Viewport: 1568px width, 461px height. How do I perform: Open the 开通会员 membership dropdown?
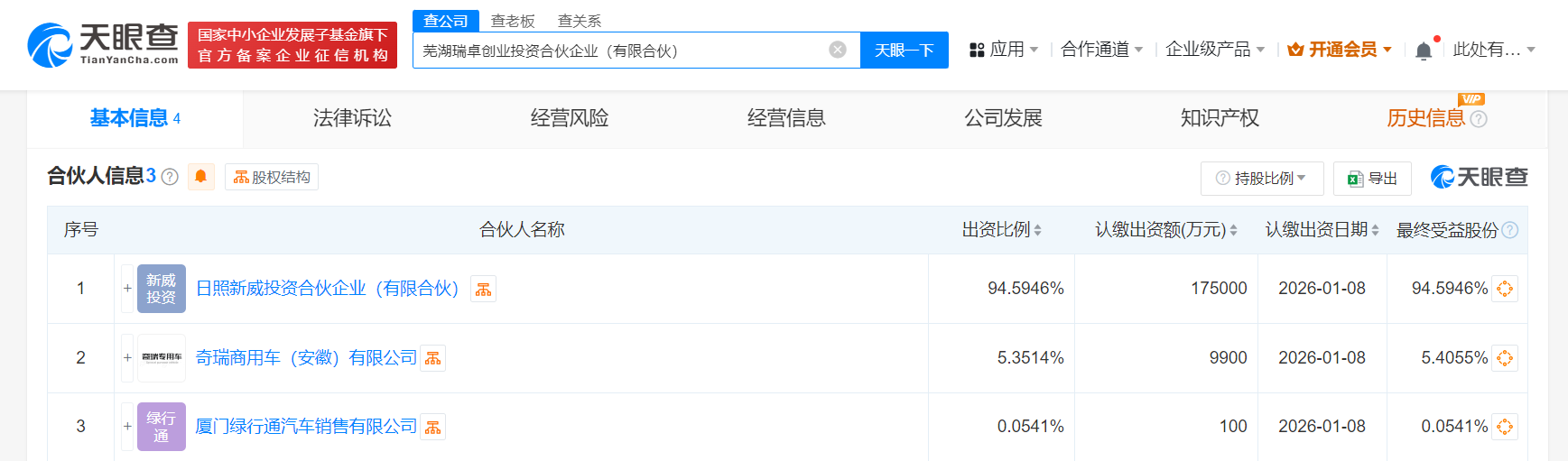click(1340, 50)
